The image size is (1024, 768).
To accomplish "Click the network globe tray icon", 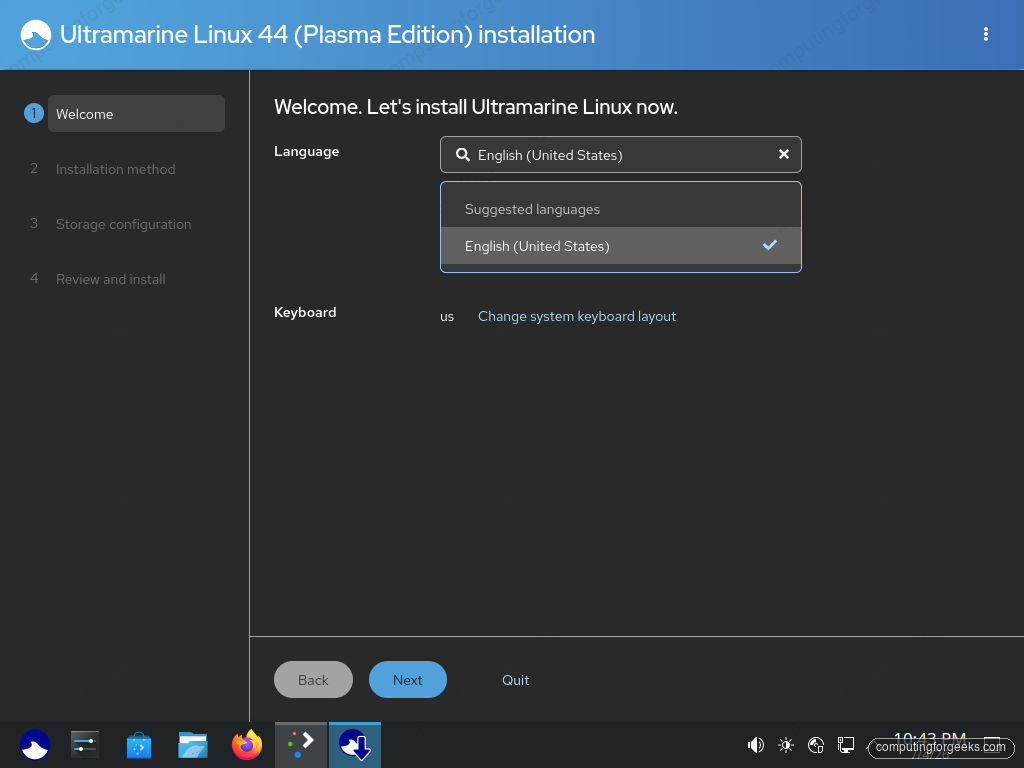I will (816, 745).
